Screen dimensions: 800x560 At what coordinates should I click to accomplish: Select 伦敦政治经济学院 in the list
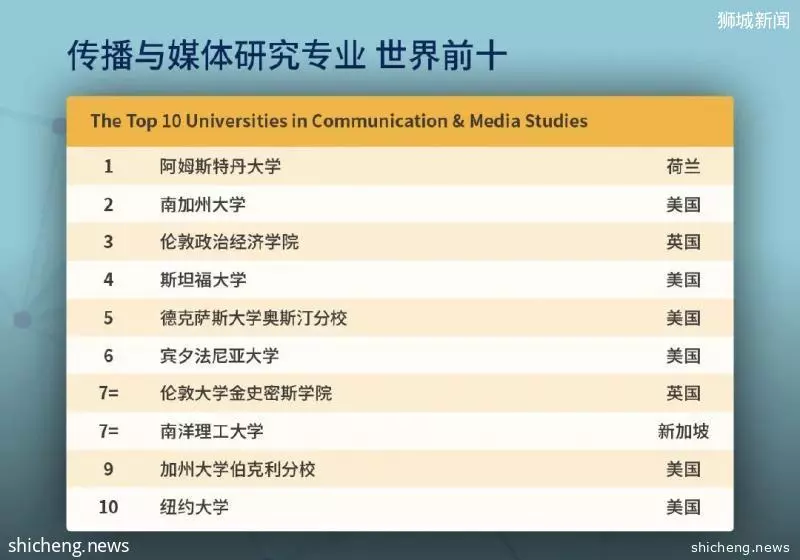[229, 242]
